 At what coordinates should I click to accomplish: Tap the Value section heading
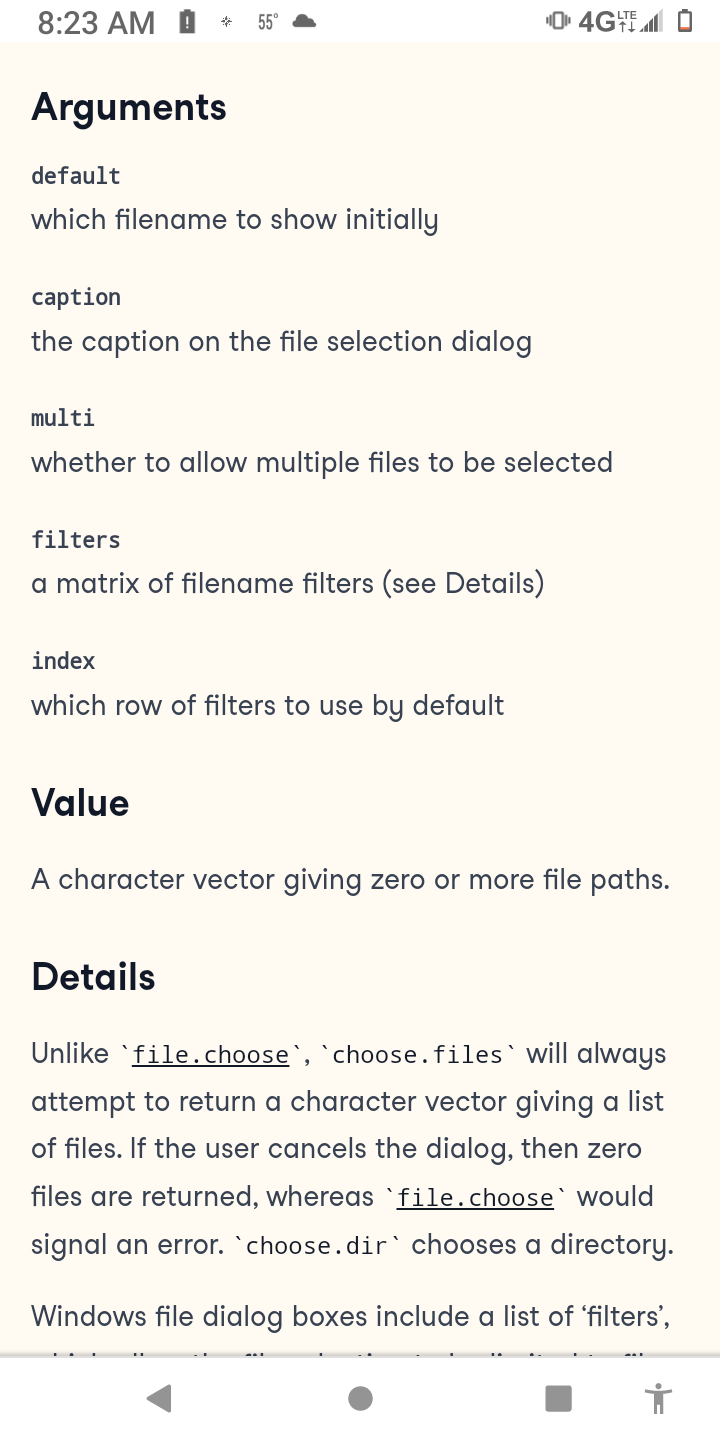click(x=80, y=803)
